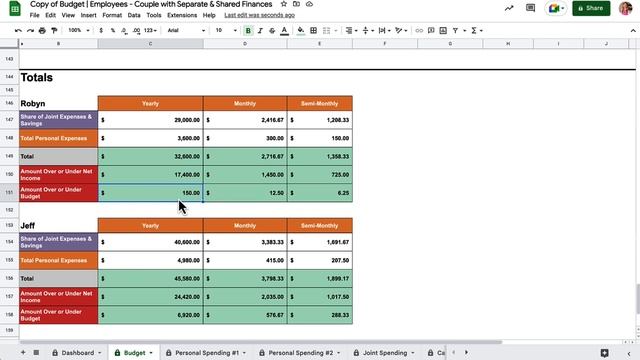Click the Print icon

42,31
